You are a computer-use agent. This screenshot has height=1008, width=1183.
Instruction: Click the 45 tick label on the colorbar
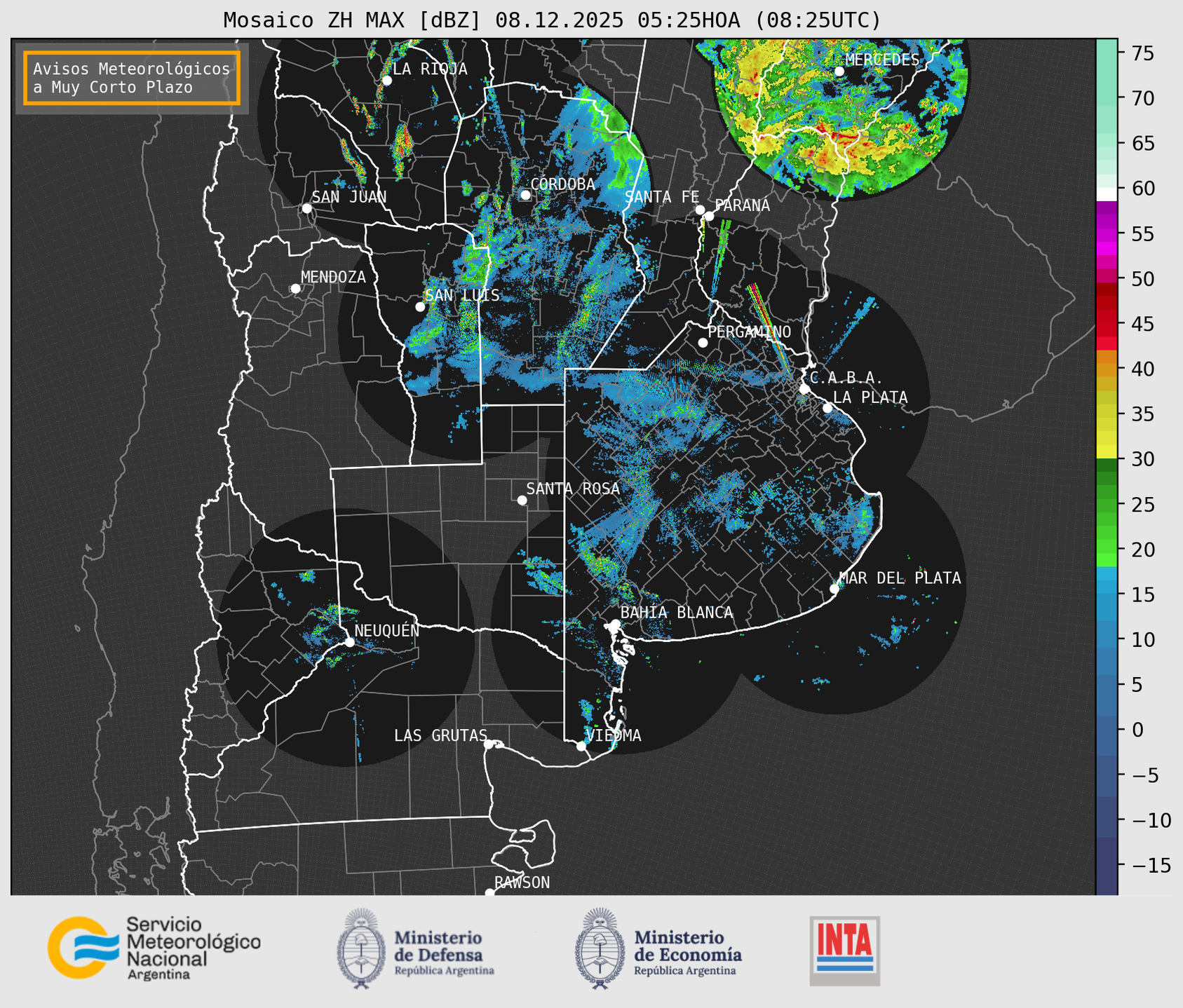pos(1143,324)
